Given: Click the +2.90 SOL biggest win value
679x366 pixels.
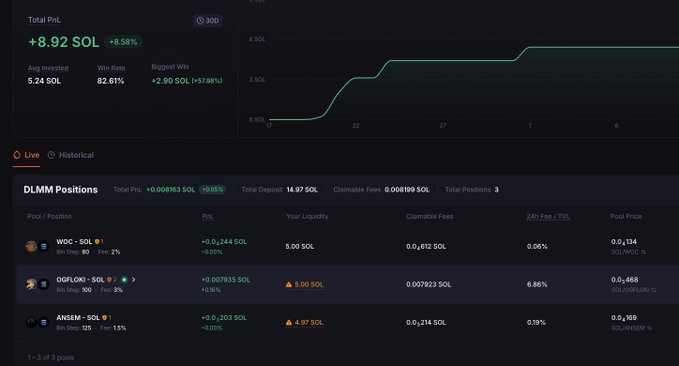Looking at the screenshot, I should coord(170,81).
